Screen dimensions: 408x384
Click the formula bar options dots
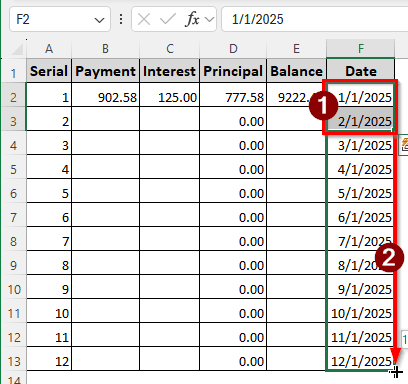click(121, 19)
